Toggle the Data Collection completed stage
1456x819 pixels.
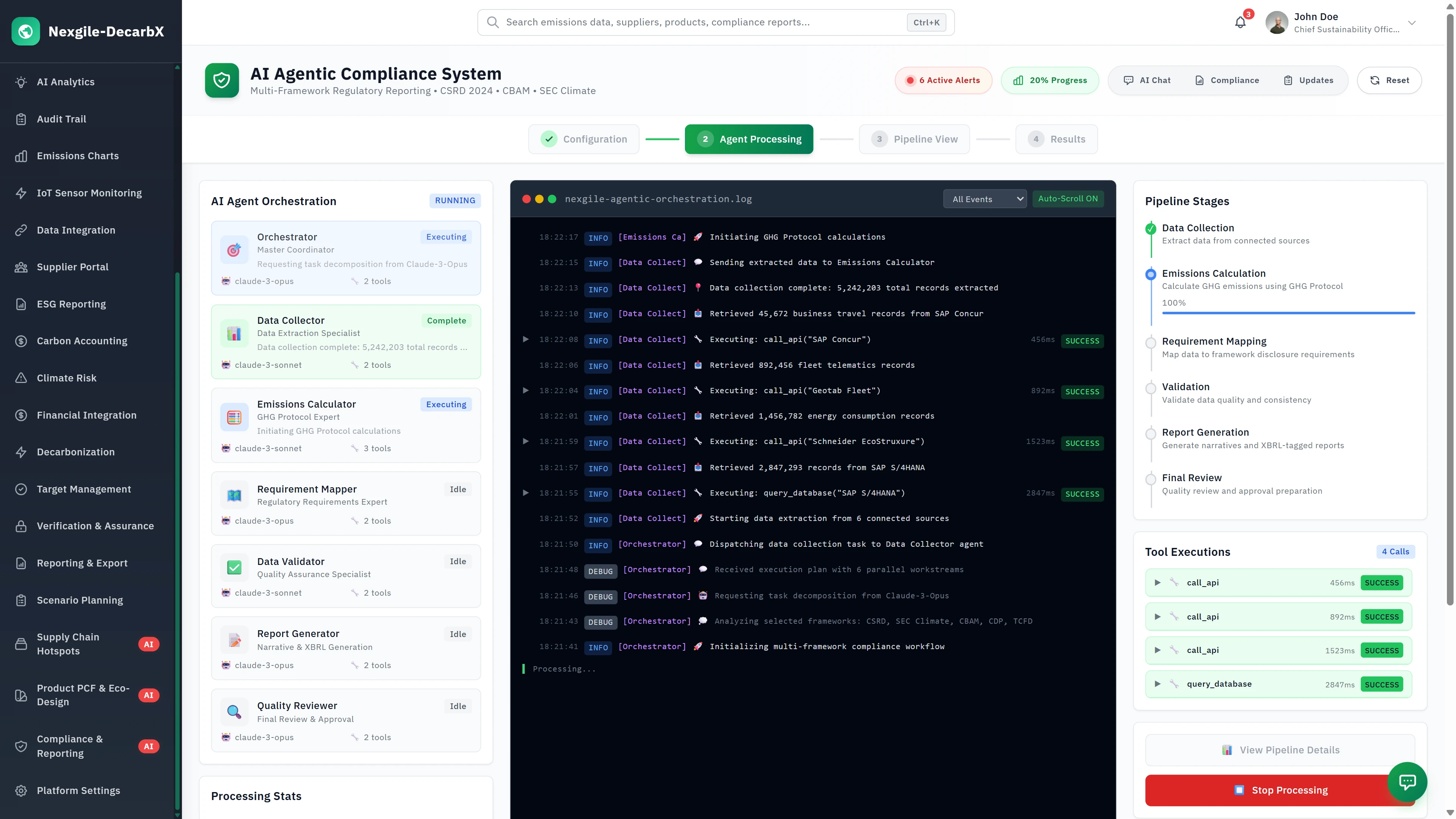(x=1151, y=228)
